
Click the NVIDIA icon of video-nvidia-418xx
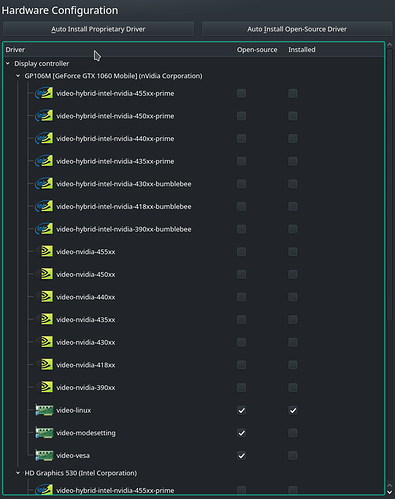pyautogui.click(x=47, y=365)
